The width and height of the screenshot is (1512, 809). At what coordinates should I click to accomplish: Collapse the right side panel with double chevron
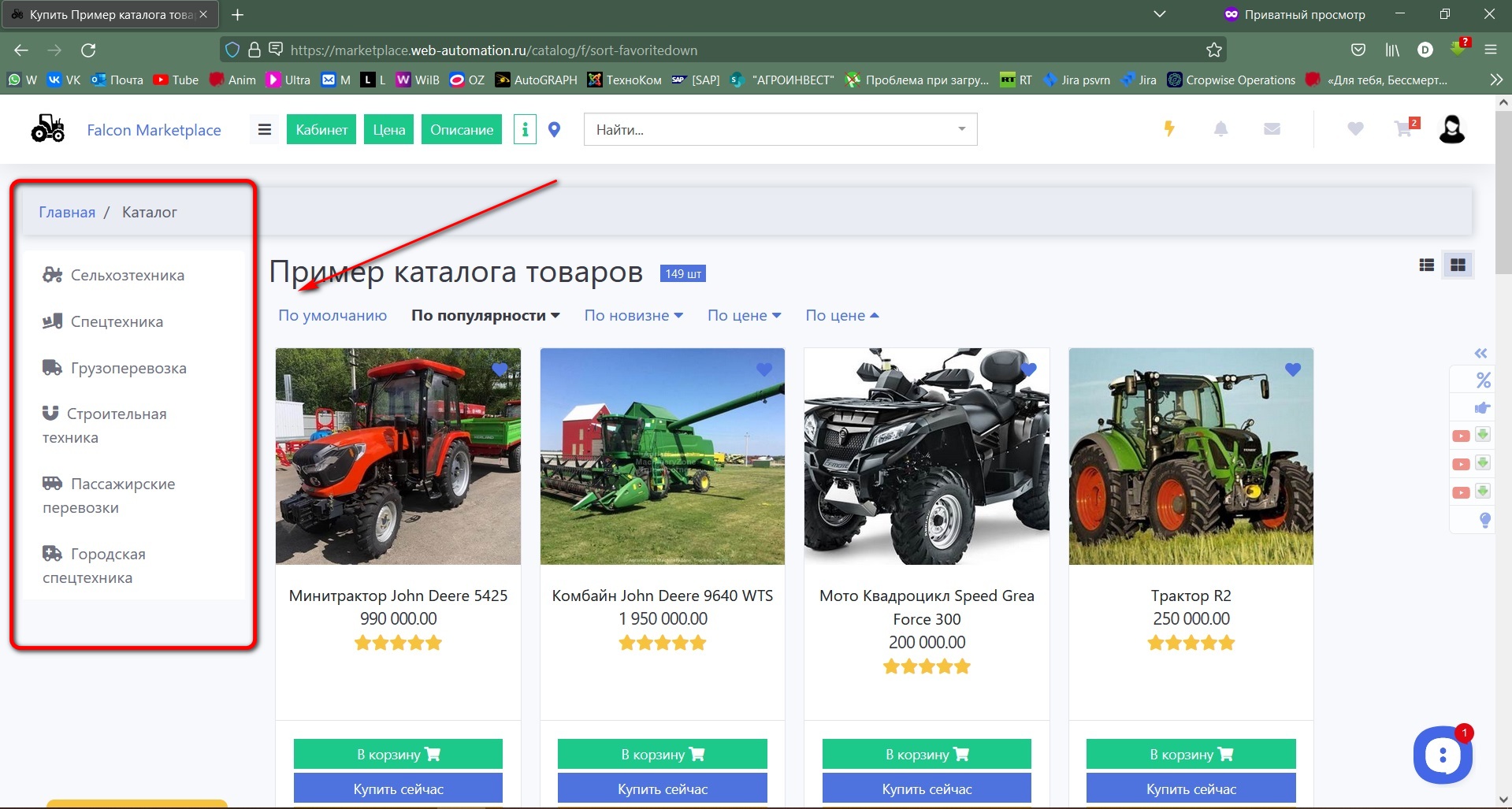click(x=1480, y=353)
